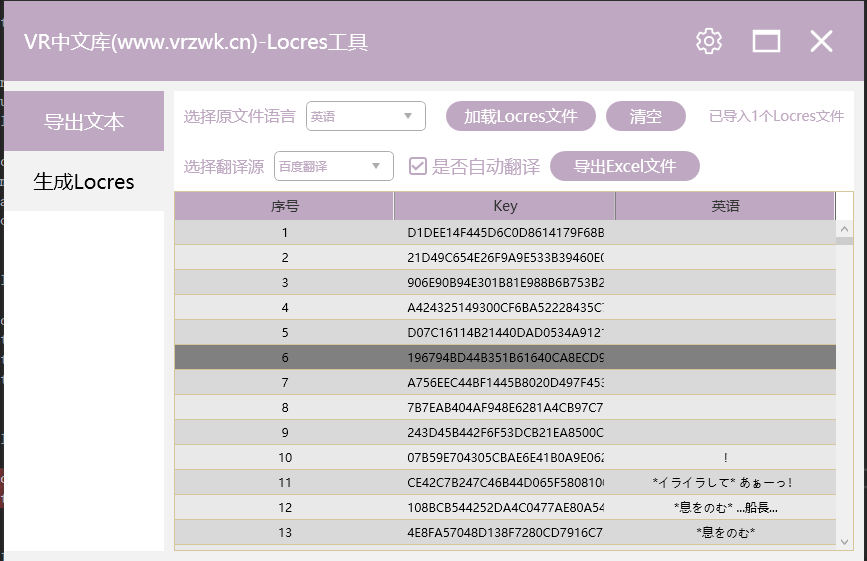Viewport: 867px width, 561px height.
Task: Open settings via the gear icon
Action: (709, 41)
